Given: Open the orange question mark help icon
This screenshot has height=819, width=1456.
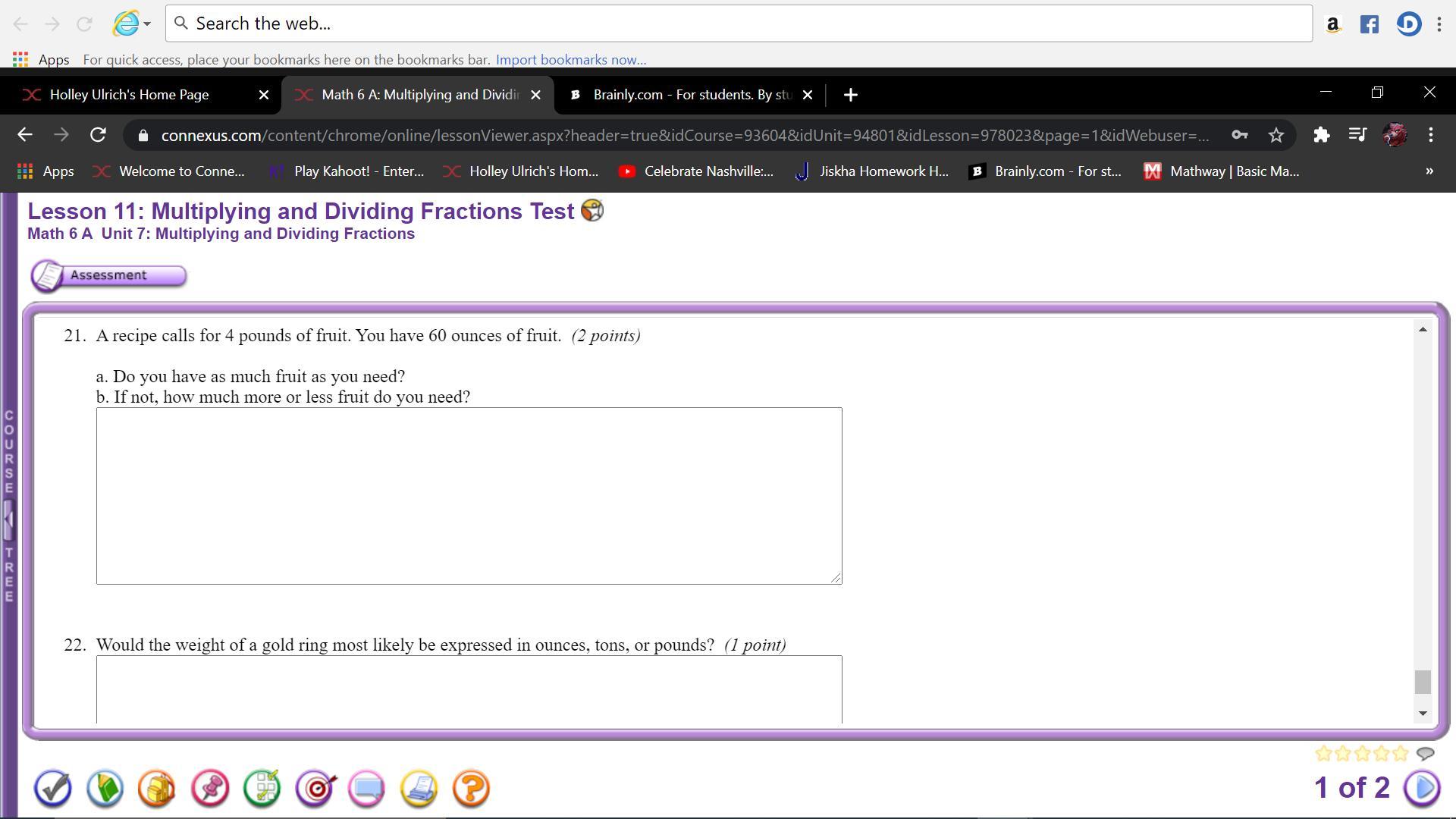Looking at the screenshot, I should click(471, 789).
